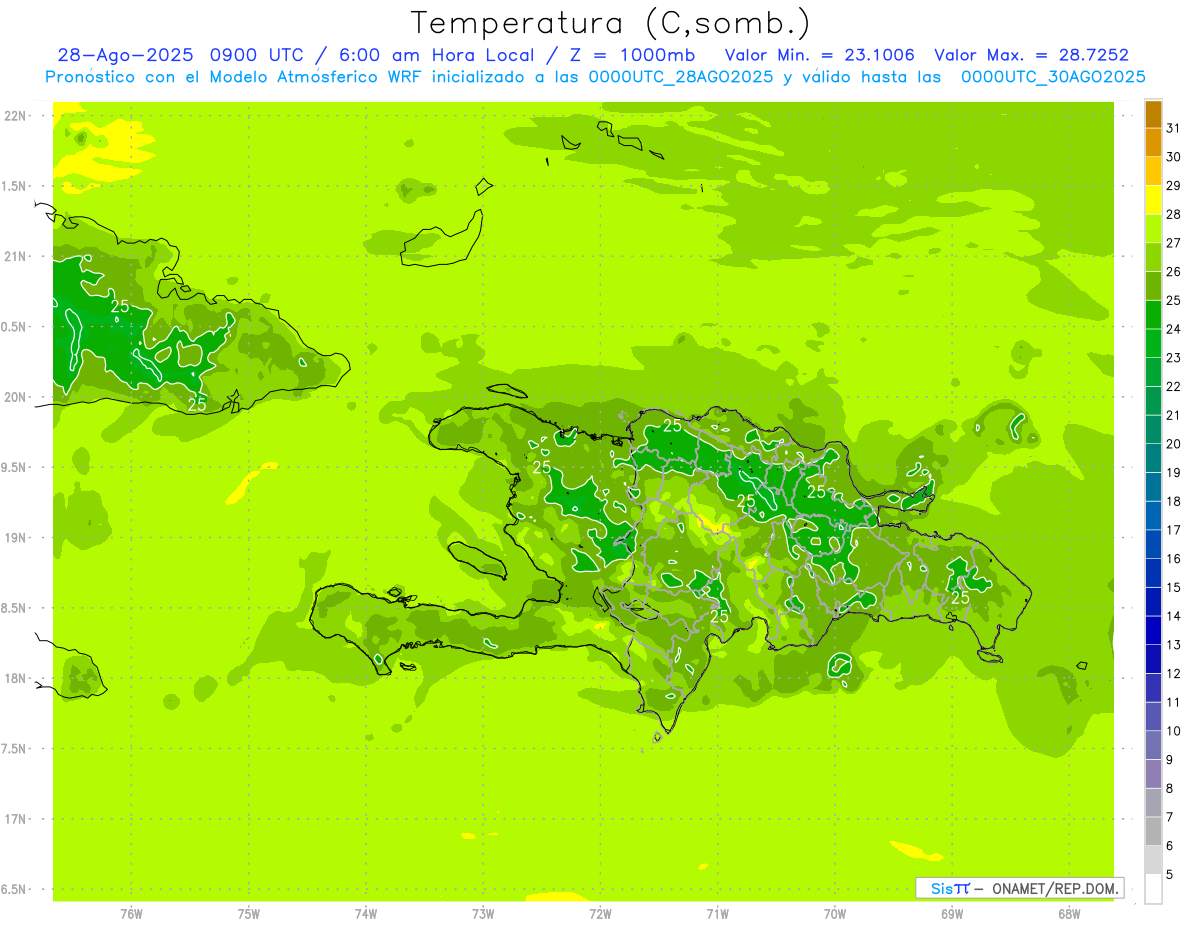The width and height of the screenshot is (1200, 927).
Task: Pick the orange swatch between 30 and 31
Action: [1153, 143]
